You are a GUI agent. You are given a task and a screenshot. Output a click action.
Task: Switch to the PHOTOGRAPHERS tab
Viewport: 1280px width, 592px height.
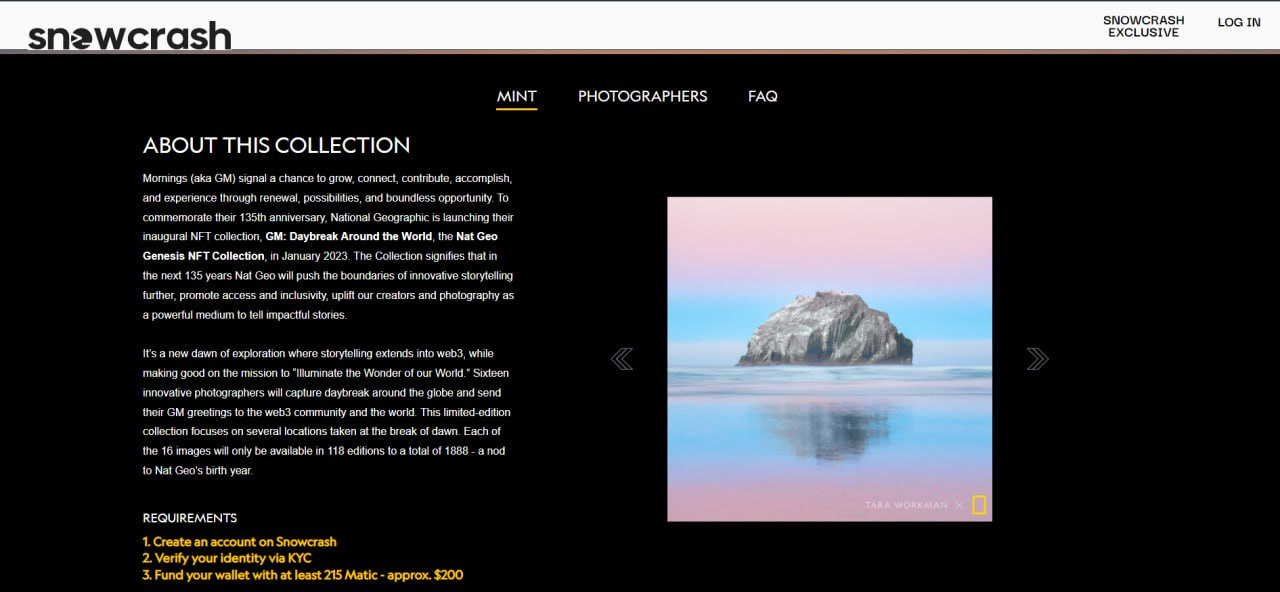[x=643, y=96]
